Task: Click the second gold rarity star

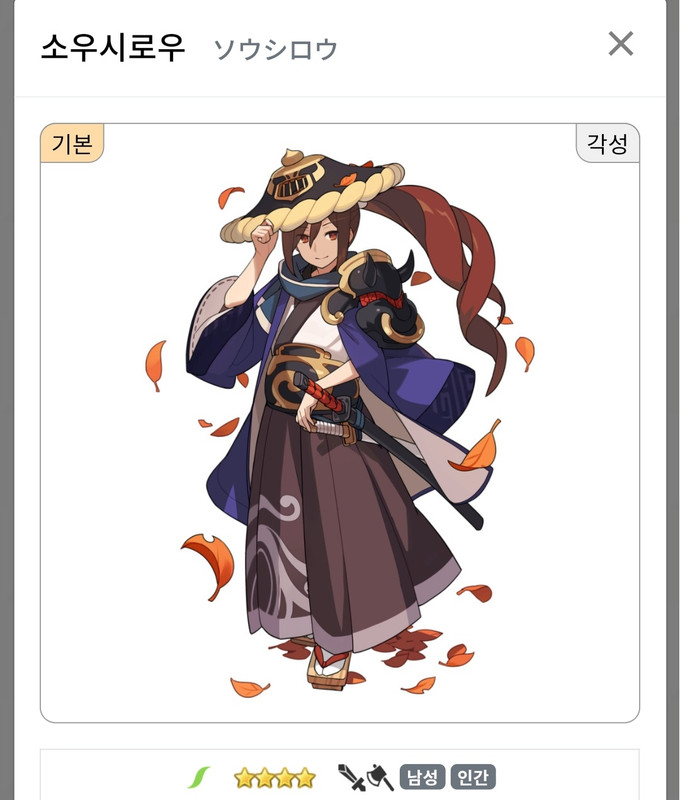Action: point(265,778)
